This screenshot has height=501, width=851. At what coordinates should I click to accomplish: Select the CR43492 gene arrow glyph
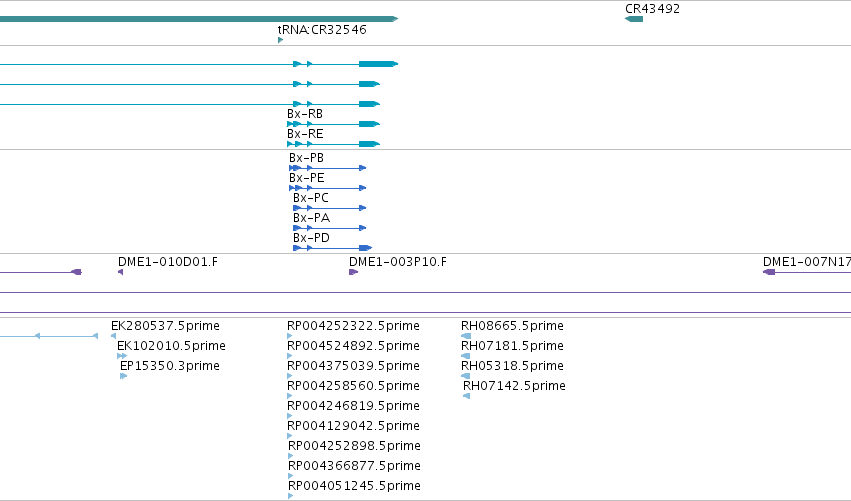pos(634,19)
